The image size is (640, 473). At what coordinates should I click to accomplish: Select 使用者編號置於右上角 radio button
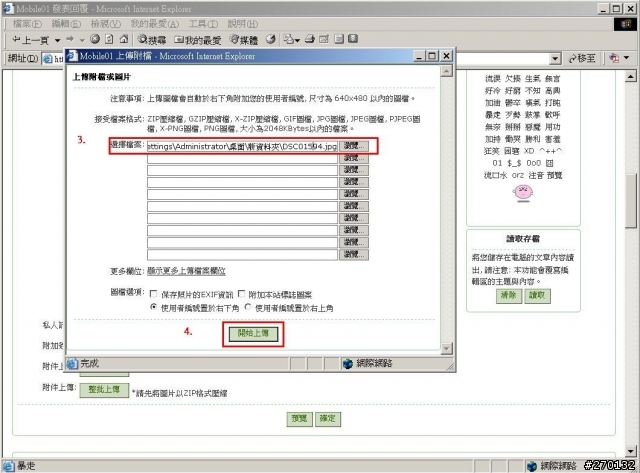[248, 307]
